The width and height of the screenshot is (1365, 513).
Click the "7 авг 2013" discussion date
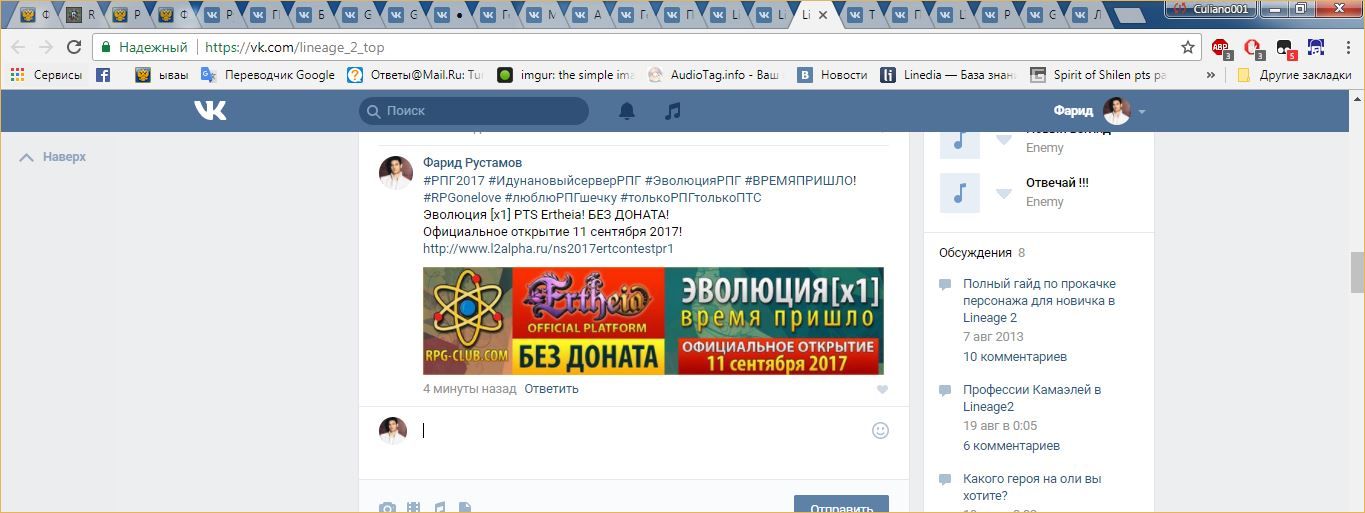pos(993,336)
